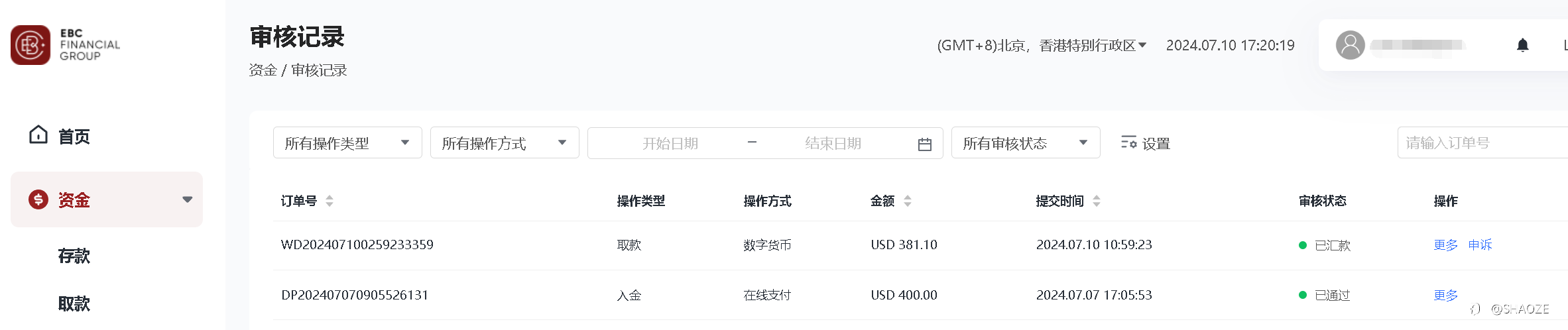Screen dimensions: 1568x330
Task: Go to 取款 in the sidebar
Action: [x=74, y=303]
